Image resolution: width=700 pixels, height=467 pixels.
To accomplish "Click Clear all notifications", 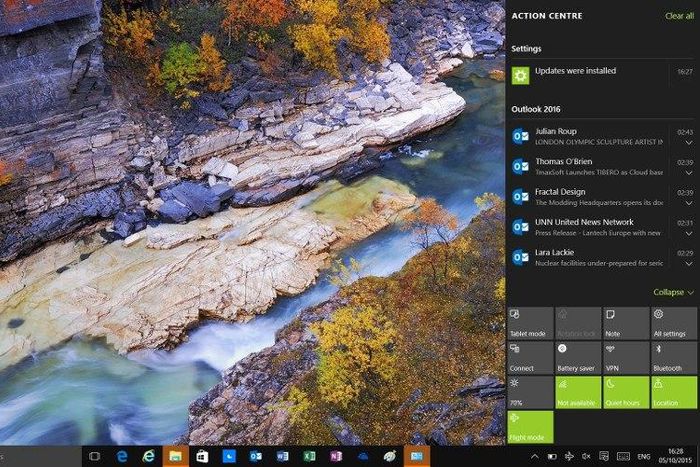I will pyautogui.click(x=679, y=16).
